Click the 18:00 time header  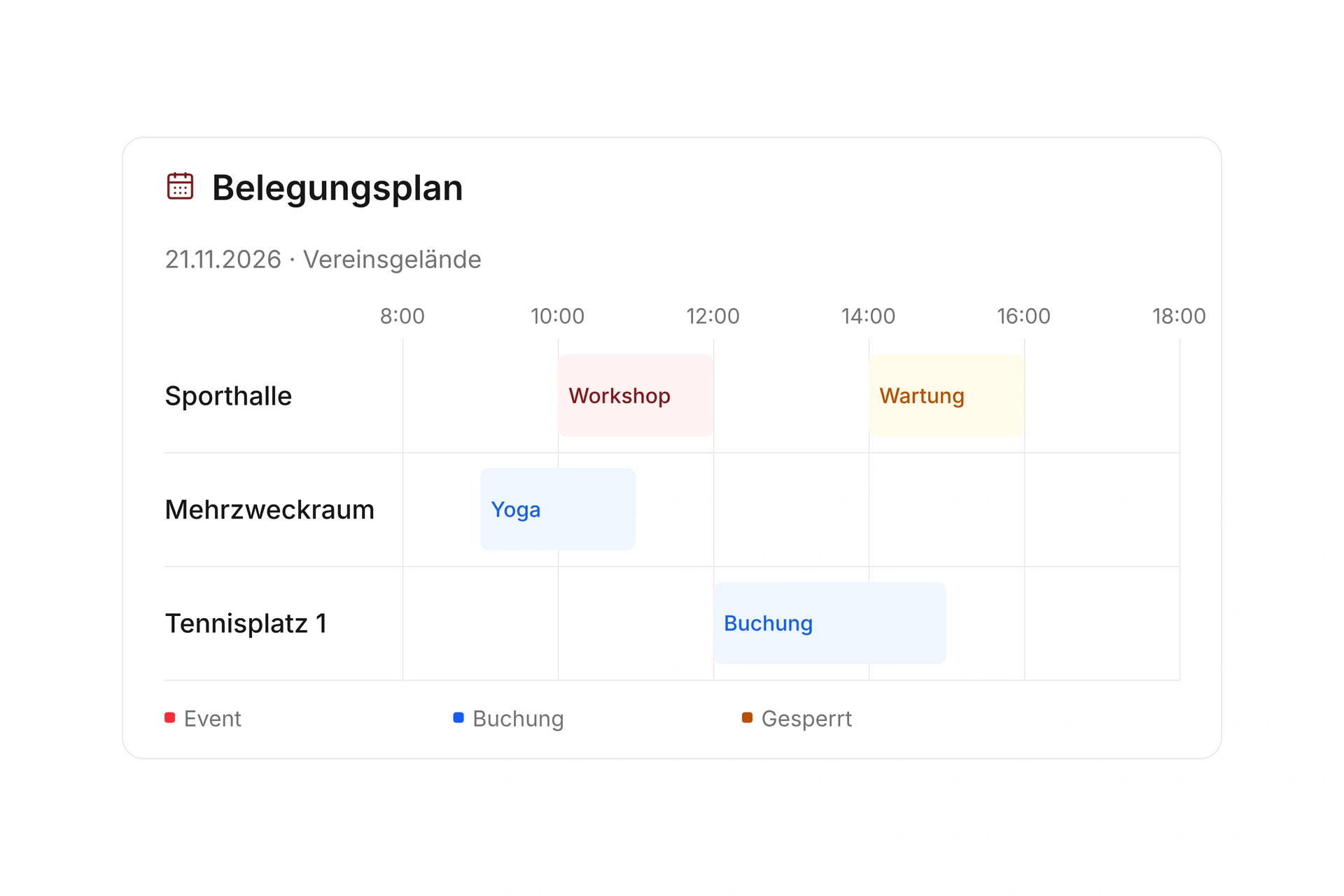[x=1179, y=316]
